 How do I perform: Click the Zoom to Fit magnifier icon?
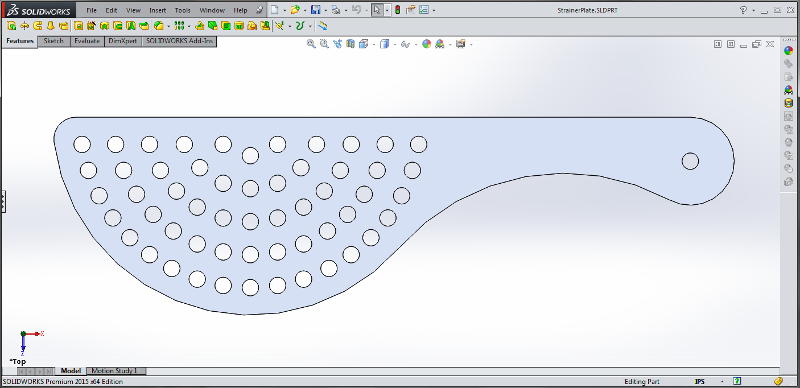tap(310, 44)
